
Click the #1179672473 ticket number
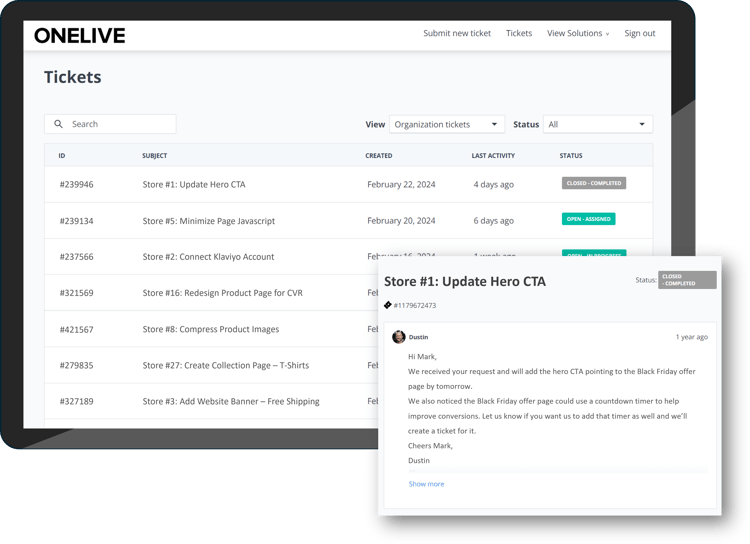[x=415, y=305]
